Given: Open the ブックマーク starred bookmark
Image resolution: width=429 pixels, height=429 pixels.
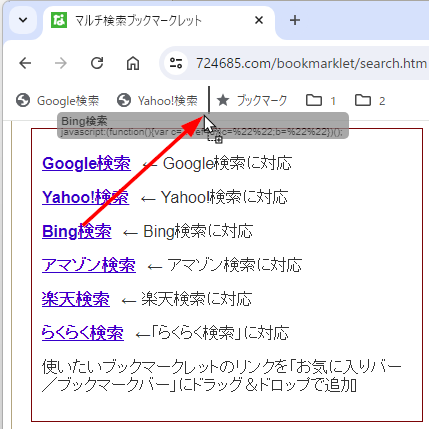Looking at the screenshot, I should (252, 100).
